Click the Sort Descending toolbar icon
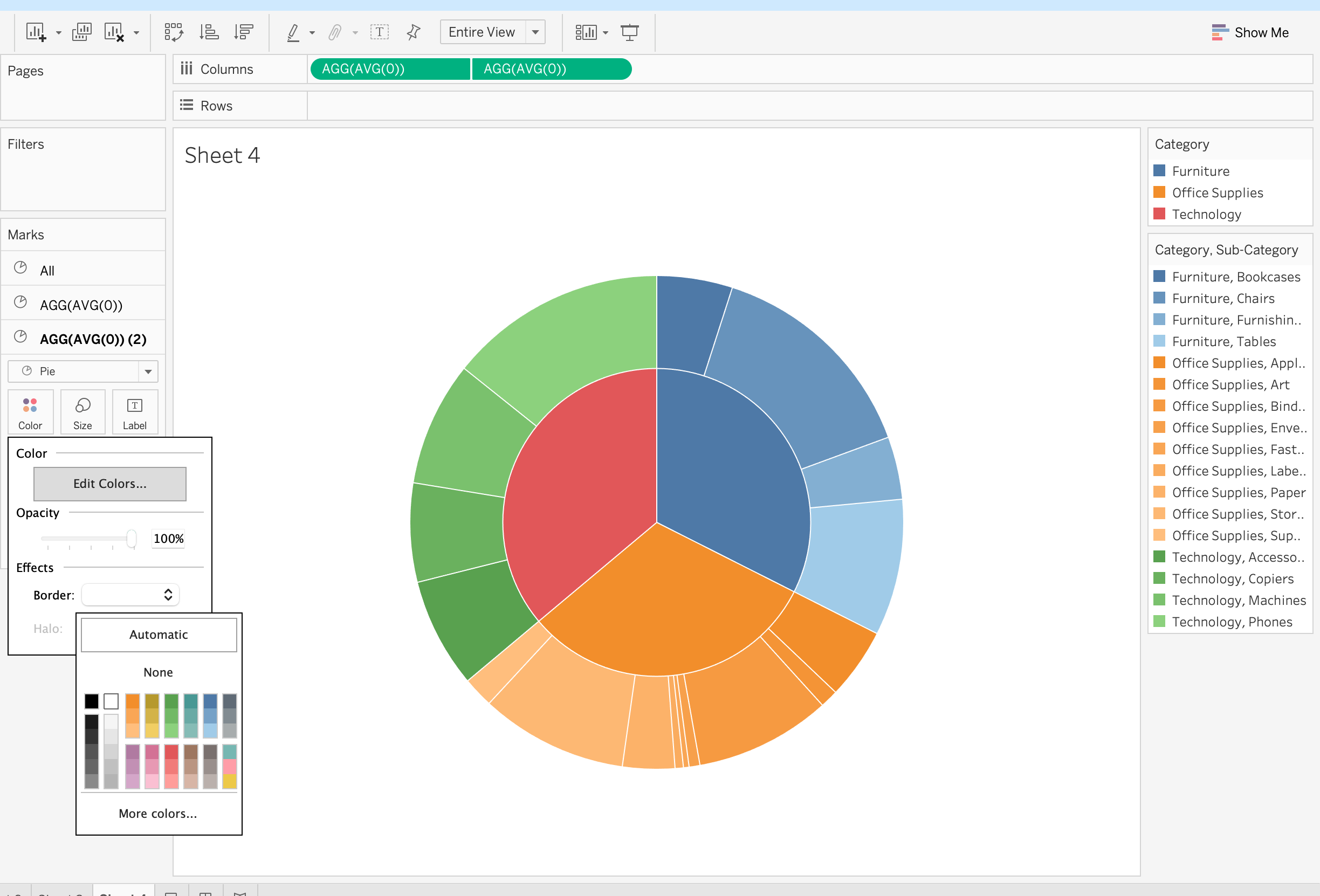Screen dimensions: 1320x896 244,32
